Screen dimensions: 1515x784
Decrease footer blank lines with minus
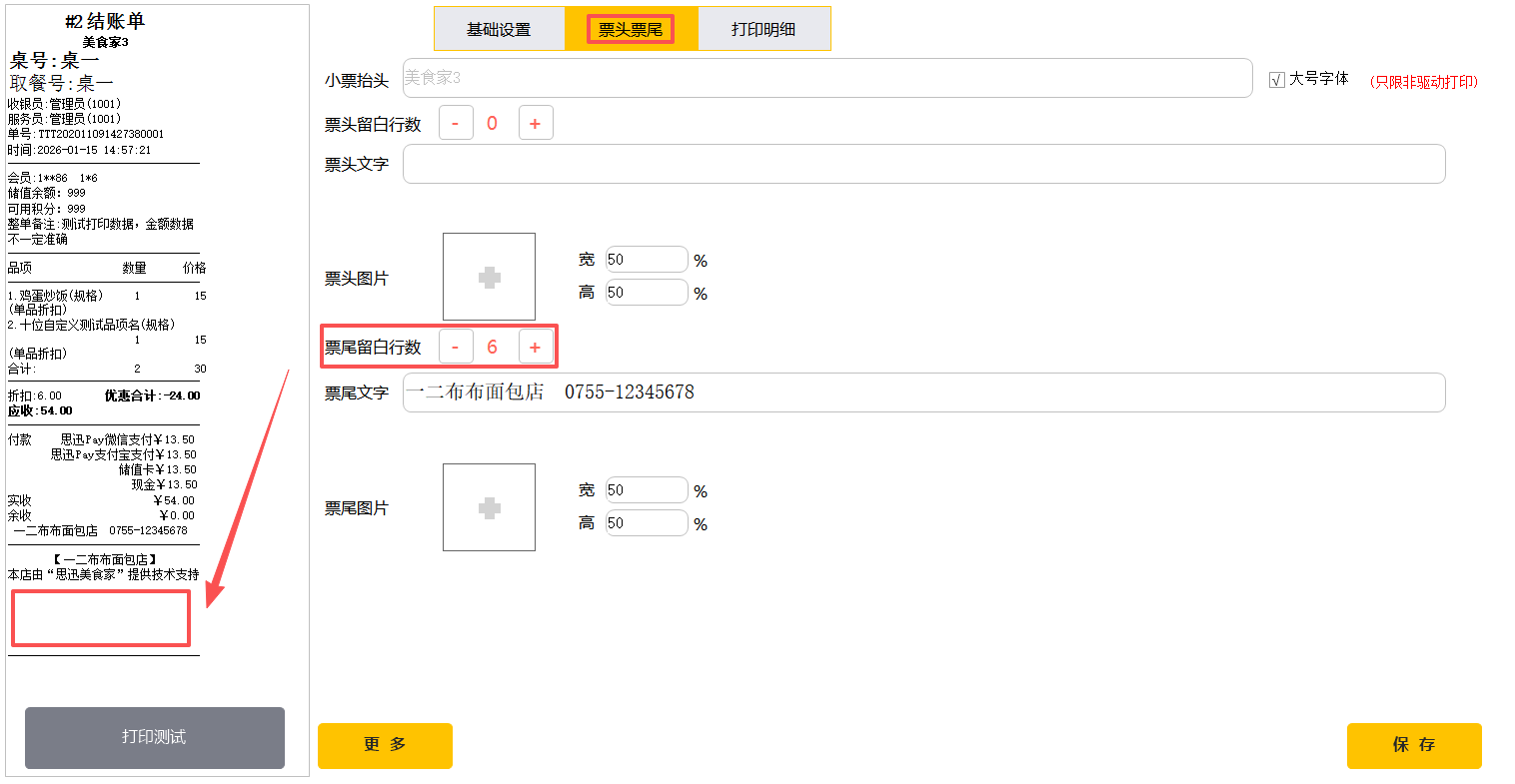pyautogui.click(x=456, y=347)
